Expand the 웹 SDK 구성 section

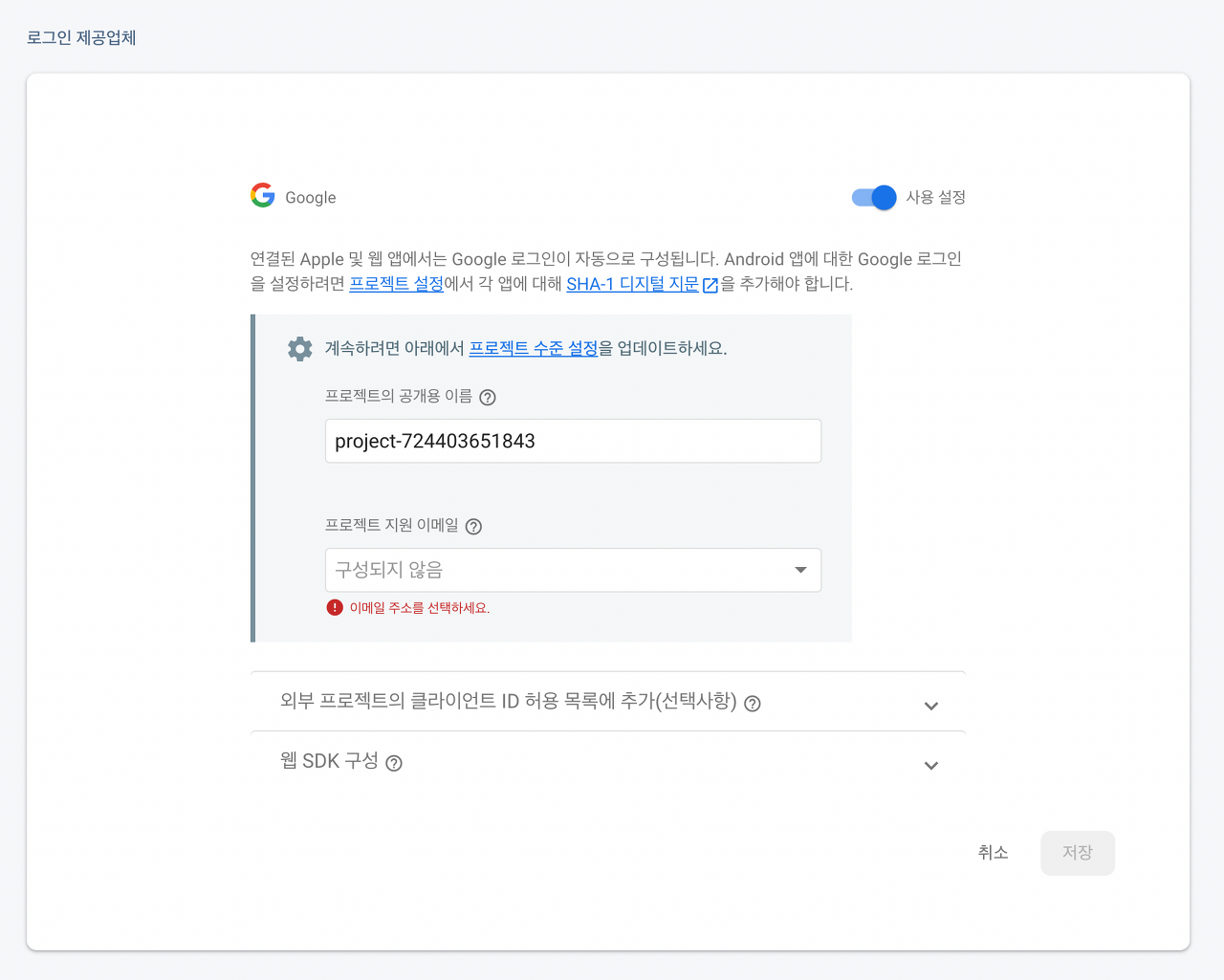click(x=608, y=762)
